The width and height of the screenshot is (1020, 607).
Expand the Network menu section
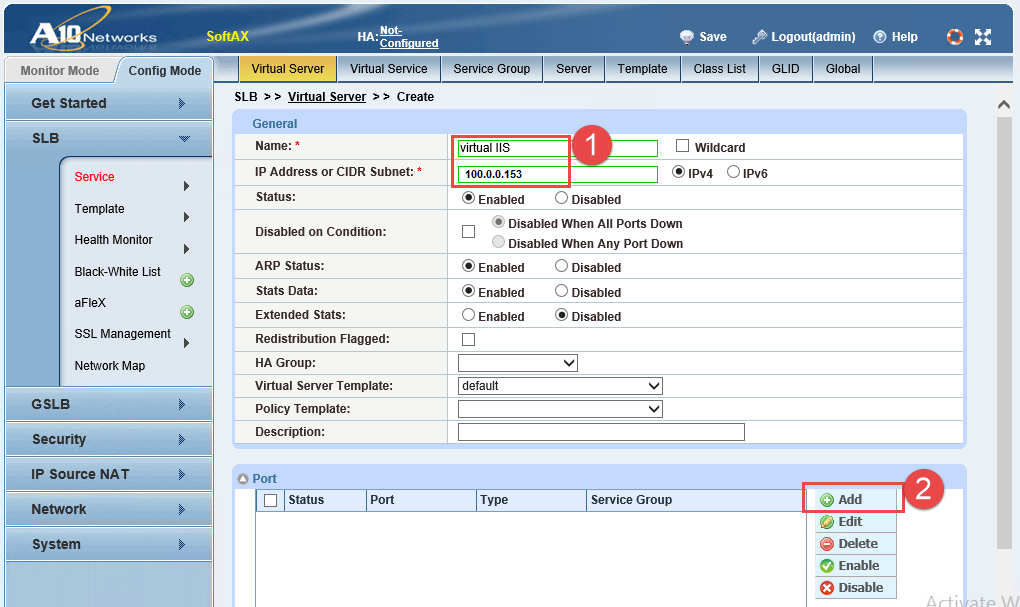coord(109,510)
